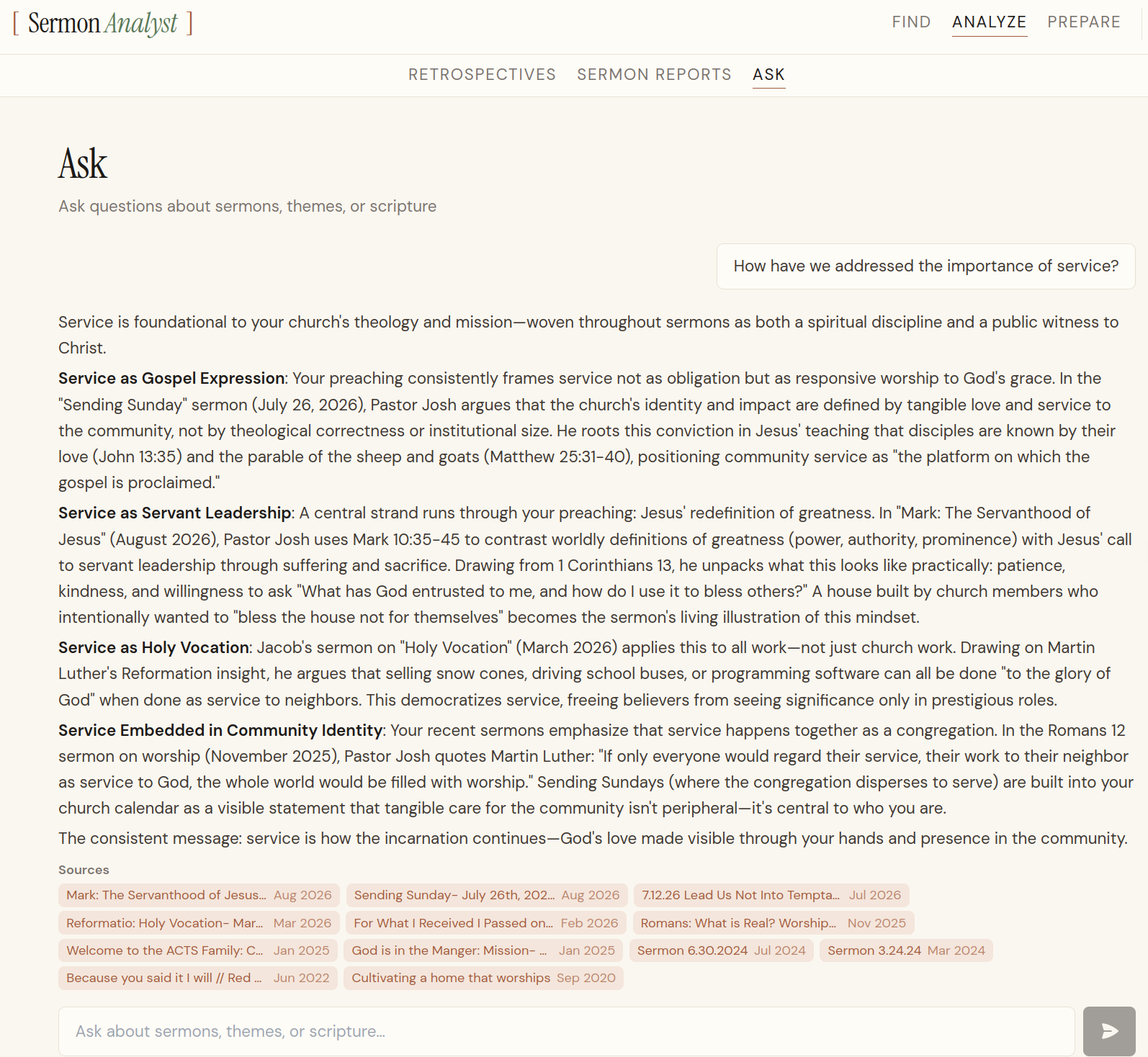1148x1057 pixels.
Task: Open the PREPARE section
Action: click(1084, 22)
